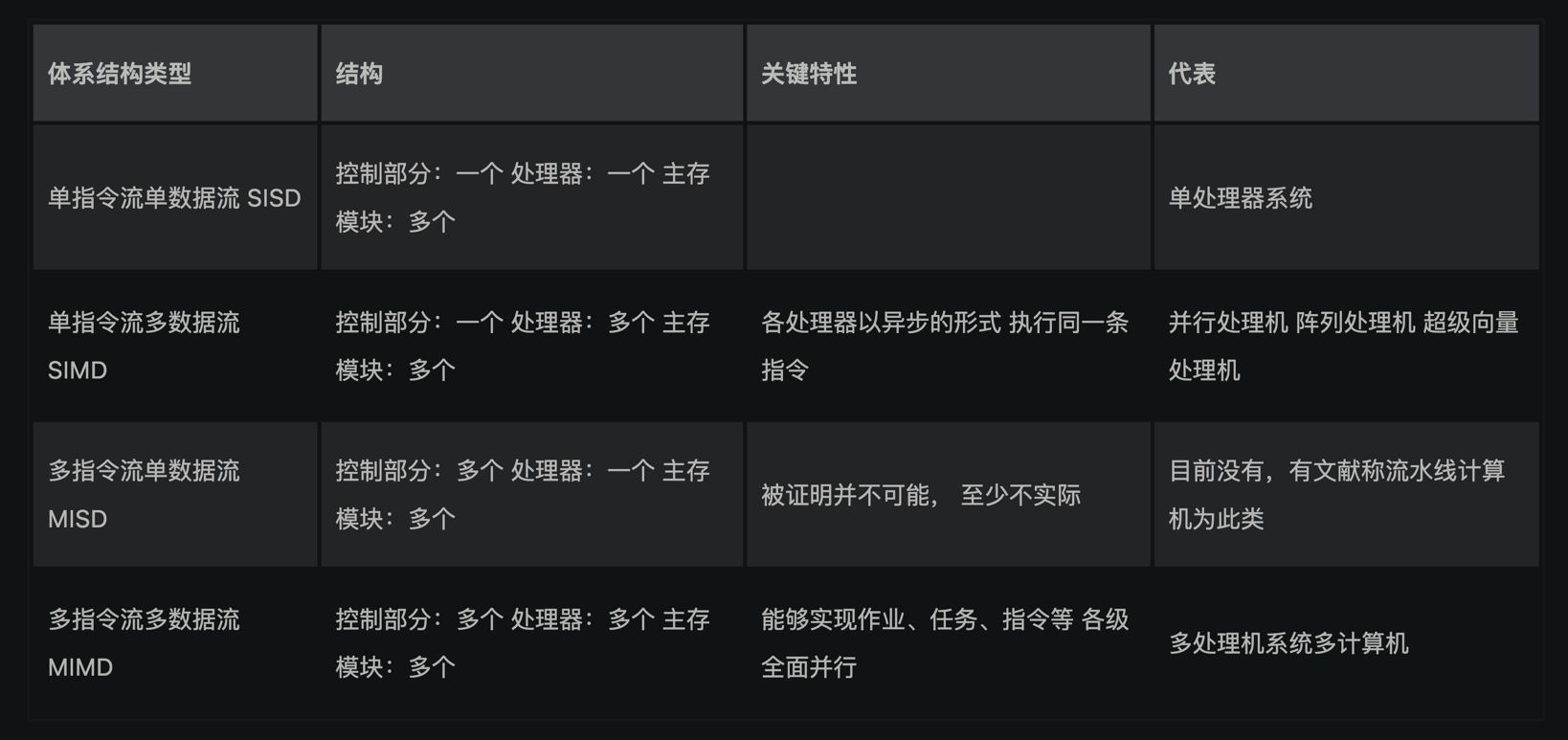Click the 单处理器系统 cell
The image size is (1568, 740).
[x=1240, y=198]
